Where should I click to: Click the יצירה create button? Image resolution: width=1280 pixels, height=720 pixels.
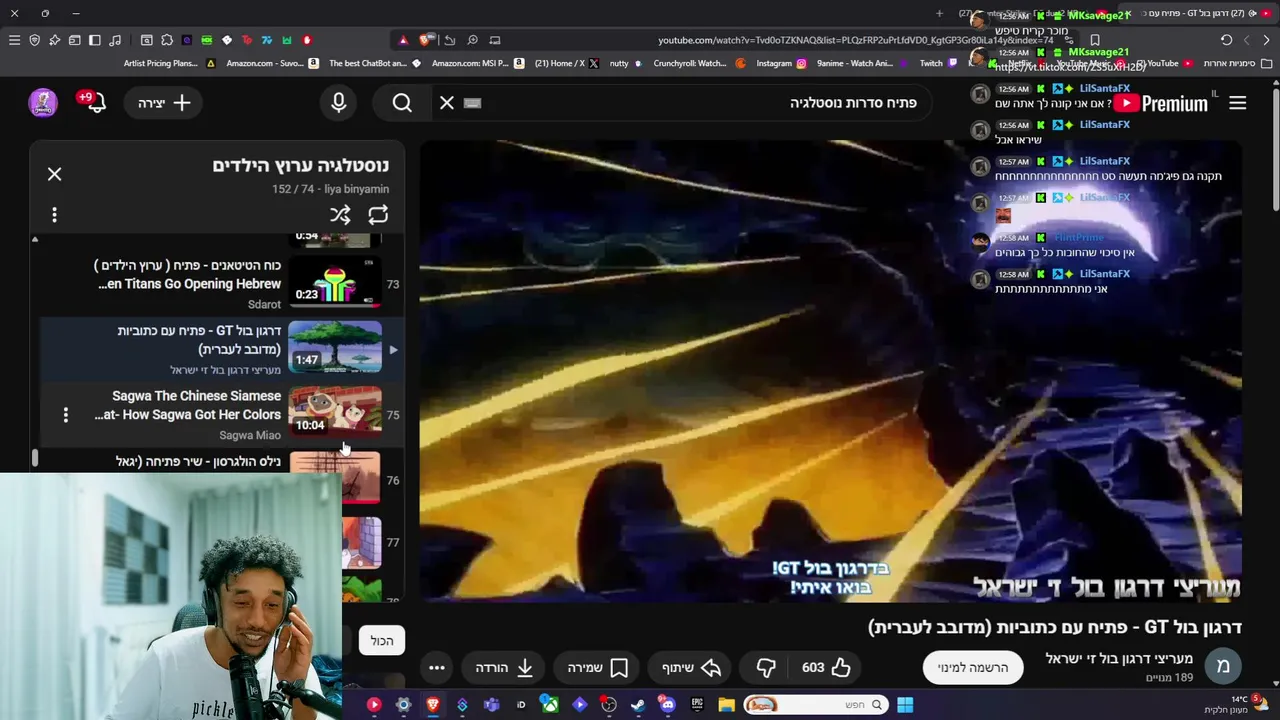point(164,103)
